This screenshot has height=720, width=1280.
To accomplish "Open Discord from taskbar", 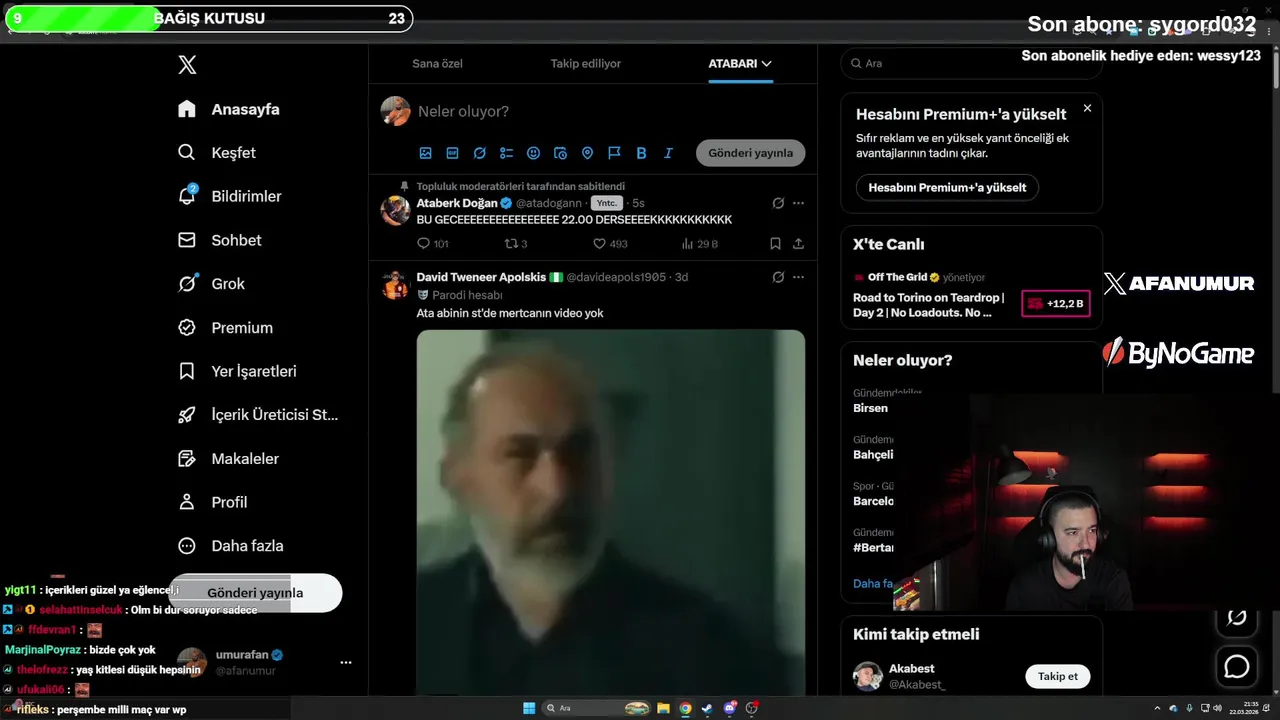I will coord(730,708).
